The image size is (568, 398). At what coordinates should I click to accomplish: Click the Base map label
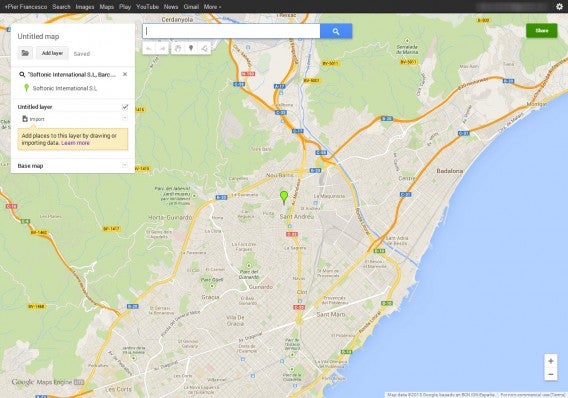click(30, 166)
